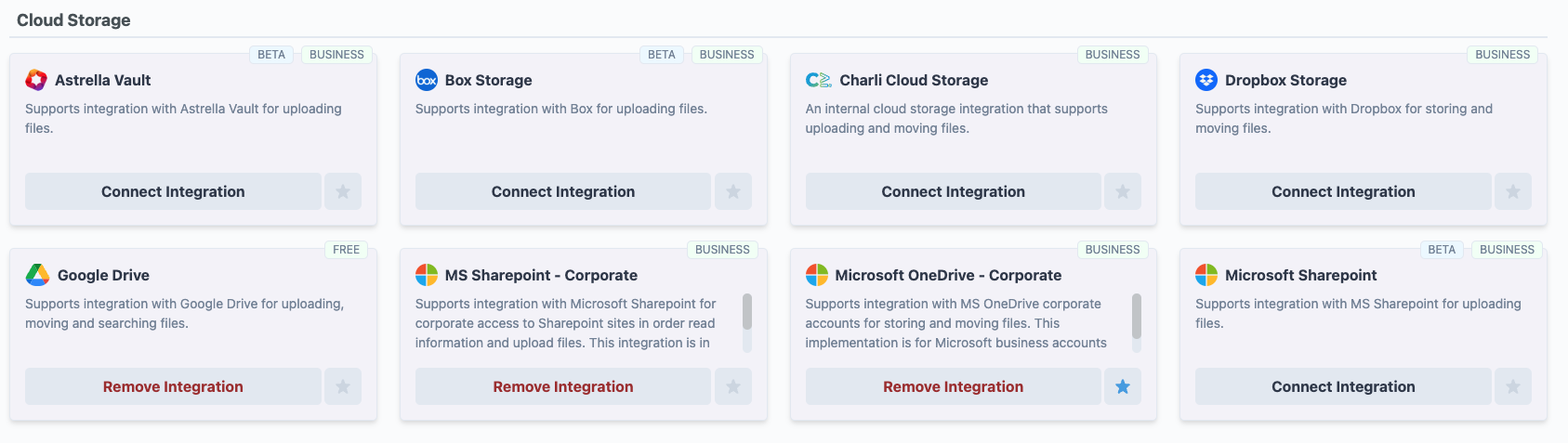Click the Microsoft OneDrive - Corporate description scrollbar
Image resolution: width=1568 pixels, height=443 pixels.
point(1136,322)
